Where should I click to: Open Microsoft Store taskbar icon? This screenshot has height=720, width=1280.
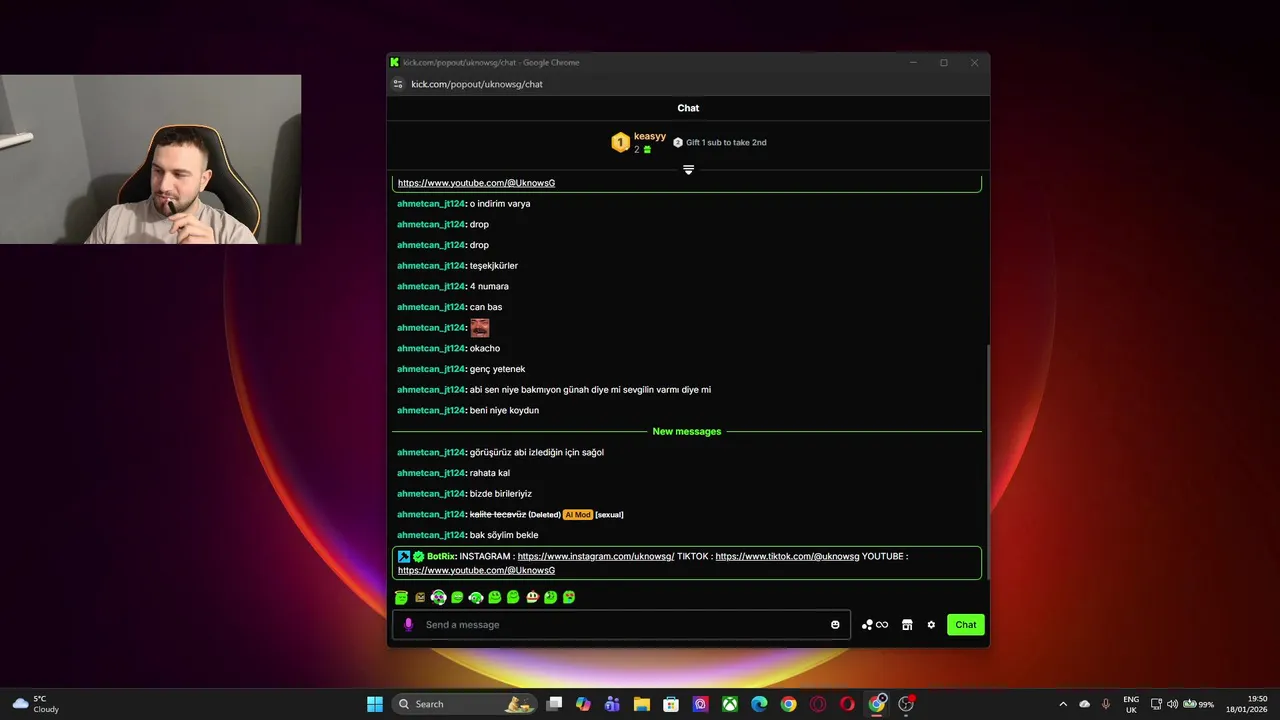671,704
